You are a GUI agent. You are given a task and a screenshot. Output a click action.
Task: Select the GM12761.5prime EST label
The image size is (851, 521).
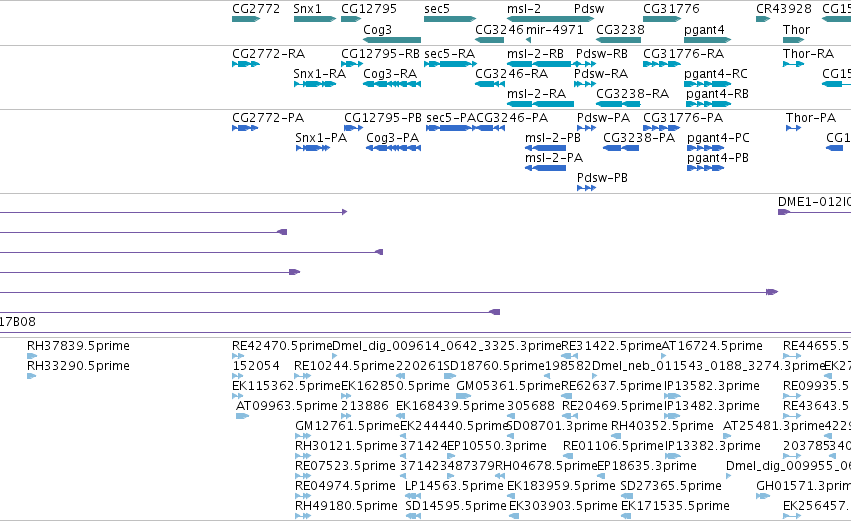click(x=347, y=426)
